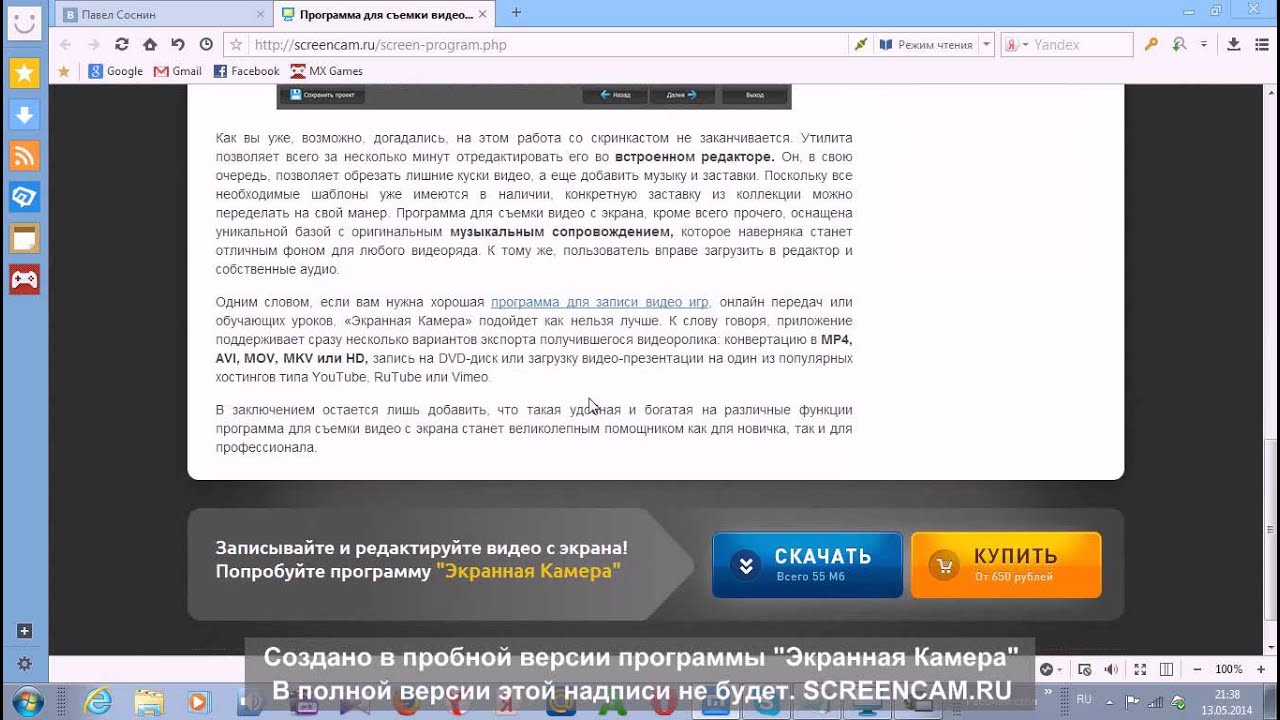Expand the reader mode dropdown arrow
1280x720 pixels.
point(987,44)
